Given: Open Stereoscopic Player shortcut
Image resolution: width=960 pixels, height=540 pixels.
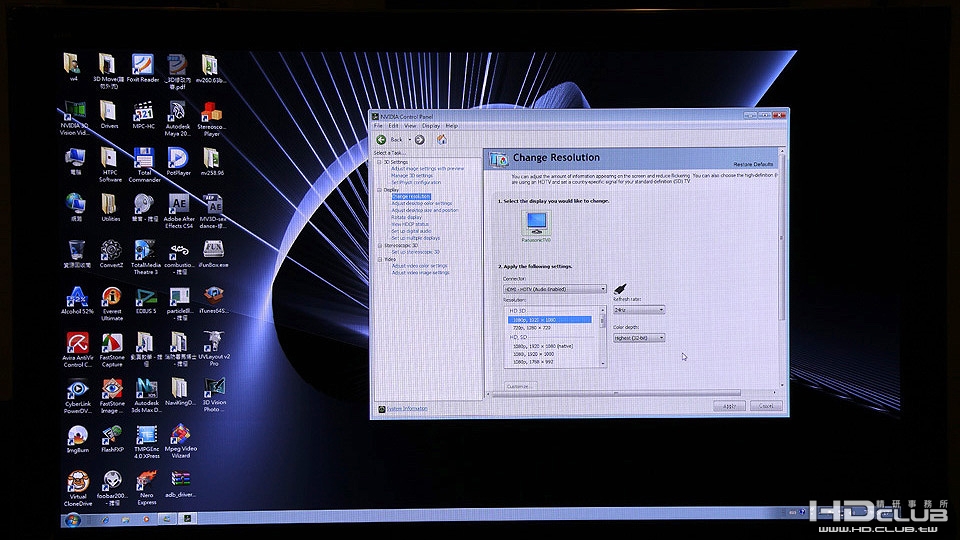Looking at the screenshot, I should click(x=212, y=119).
